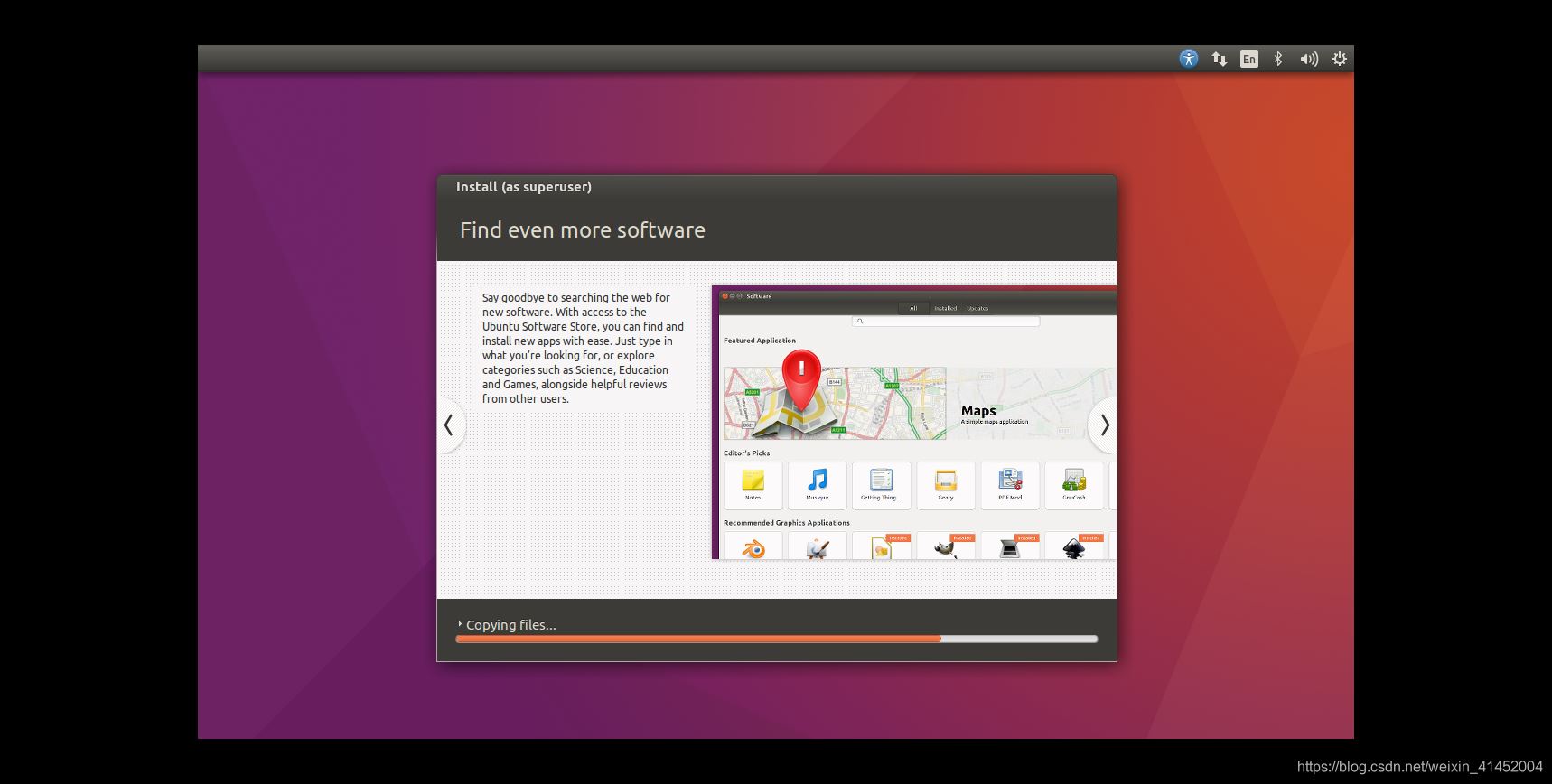
Task: Switch to the Installed tab
Action: click(x=945, y=308)
